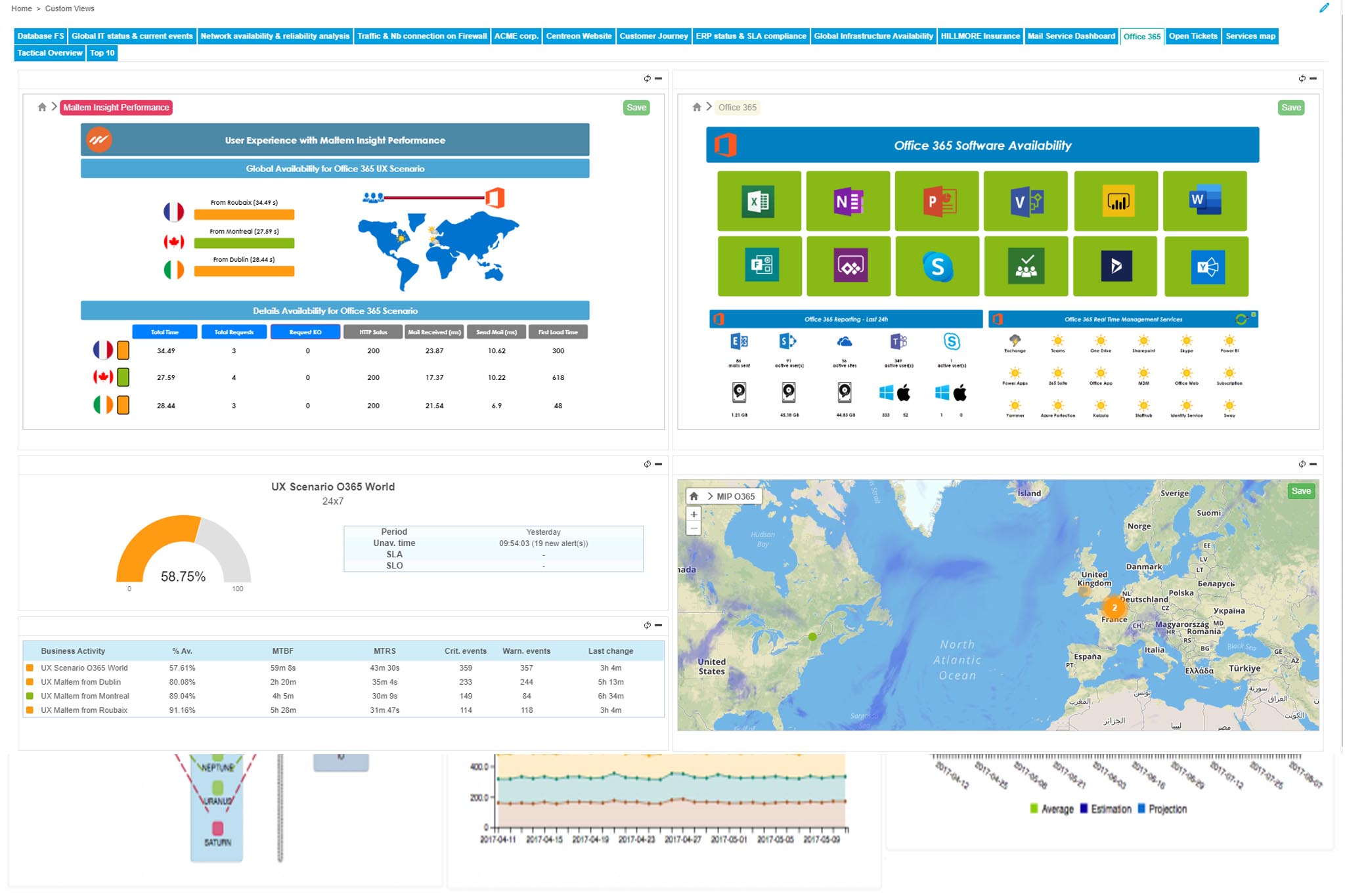Open the purple PowerApps tile
The image size is (1345, 896).
(849, 266)
